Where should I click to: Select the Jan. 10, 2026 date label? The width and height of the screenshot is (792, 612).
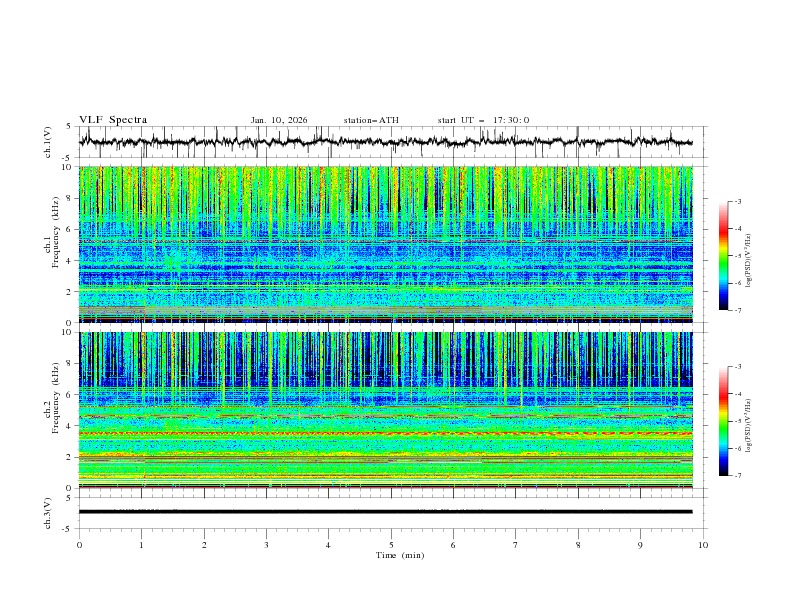[279, 120]
